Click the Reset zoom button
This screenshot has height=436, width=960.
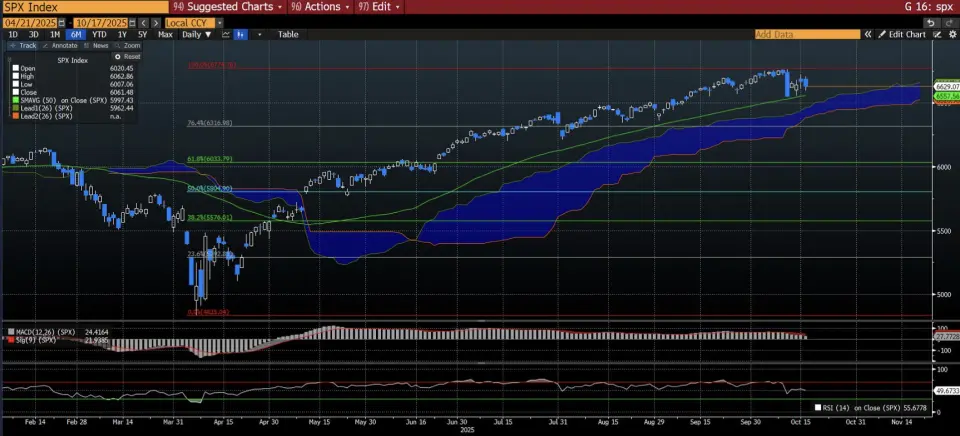[x=128, y=56]
